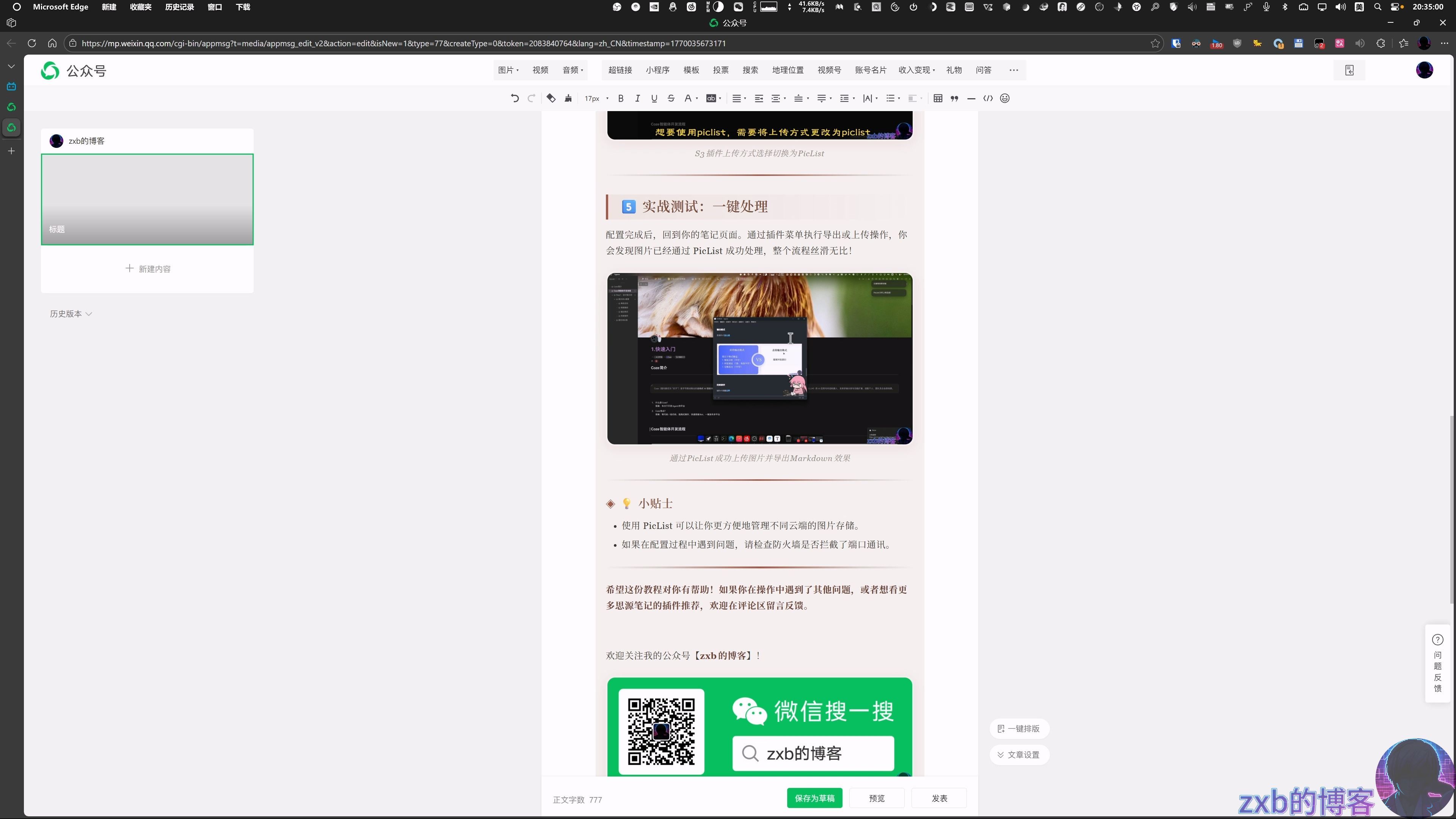Image resolution: width=1456 pixels, height=819 pixels.
Task: Toggle bold formatting
Action: [621, 98]
